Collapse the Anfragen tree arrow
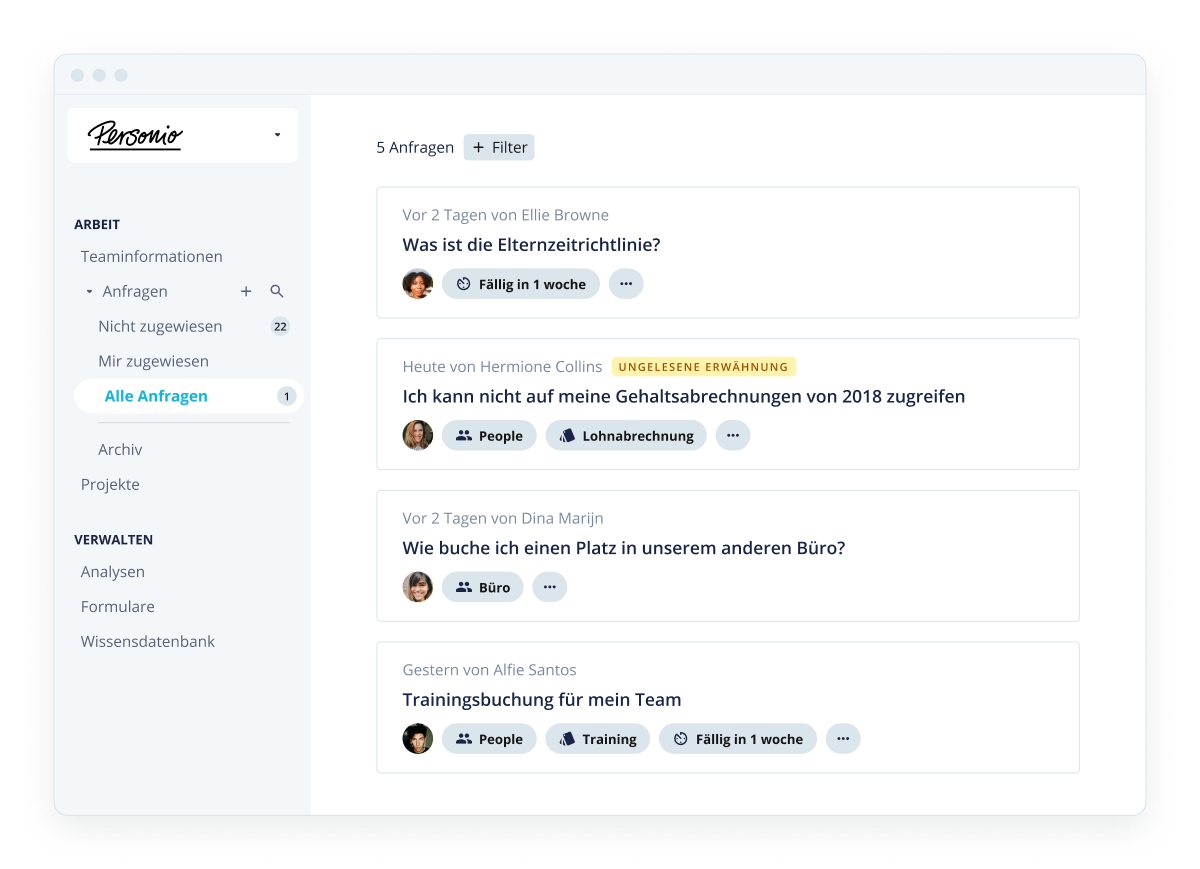1200x869 pixels. (x=89, y=292)
